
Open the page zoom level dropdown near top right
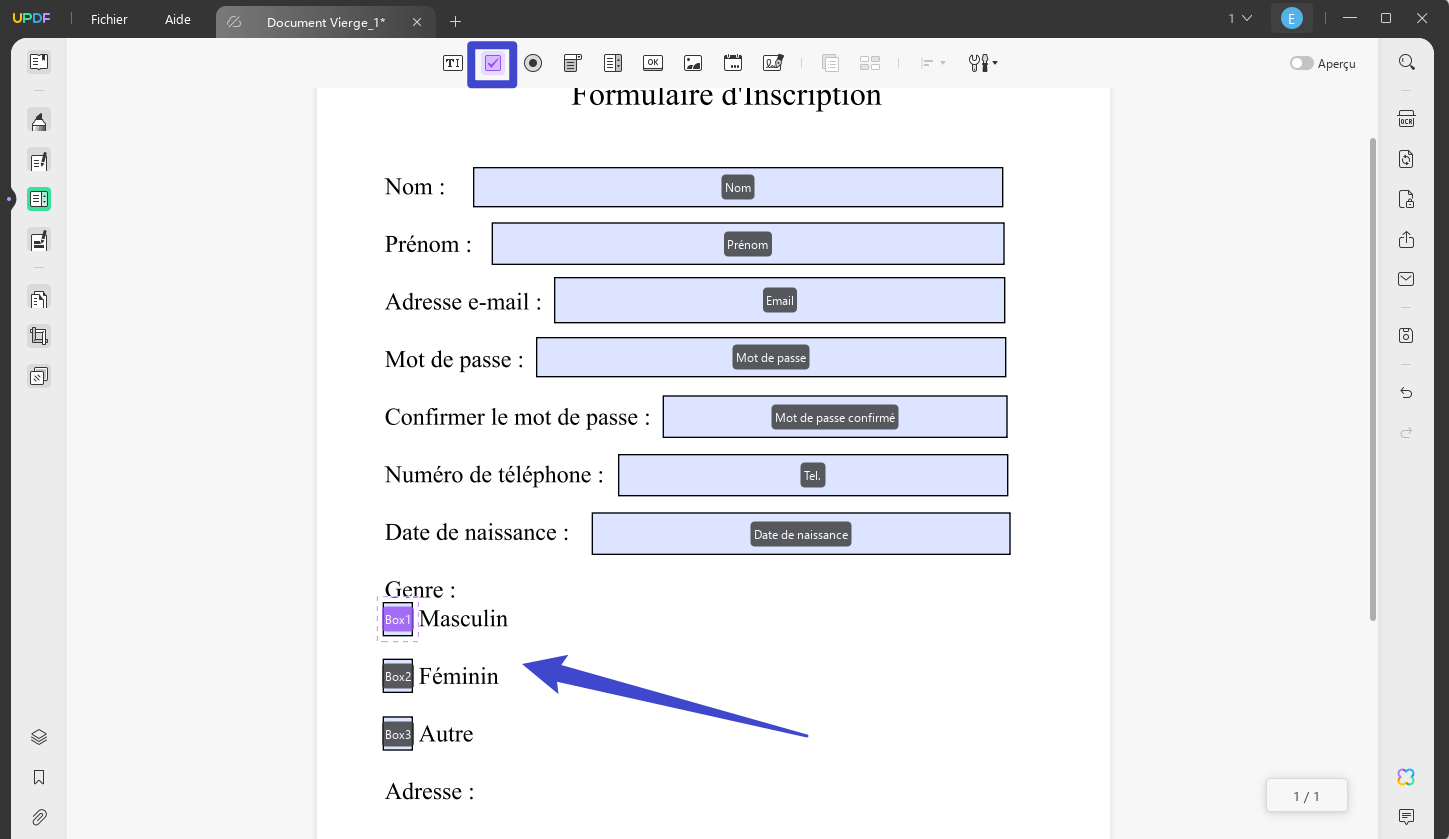pyautogui.click(x=1237, y=17)
